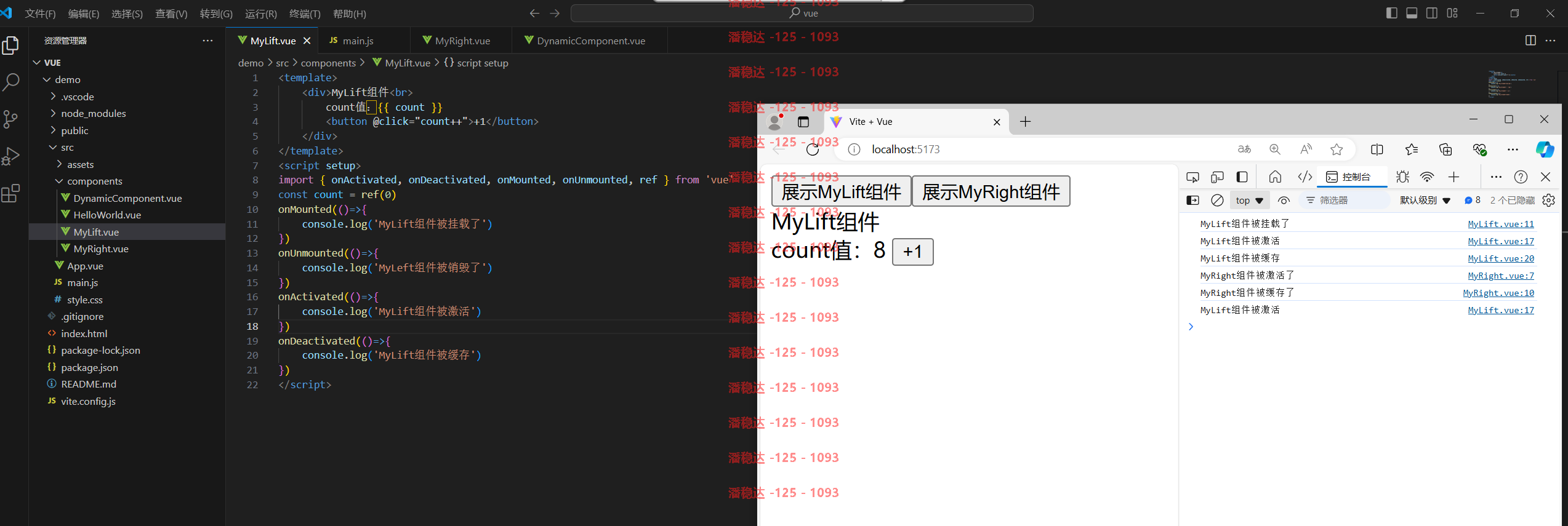
Task: View site information icon next to localhost
Action: [854, 149]
